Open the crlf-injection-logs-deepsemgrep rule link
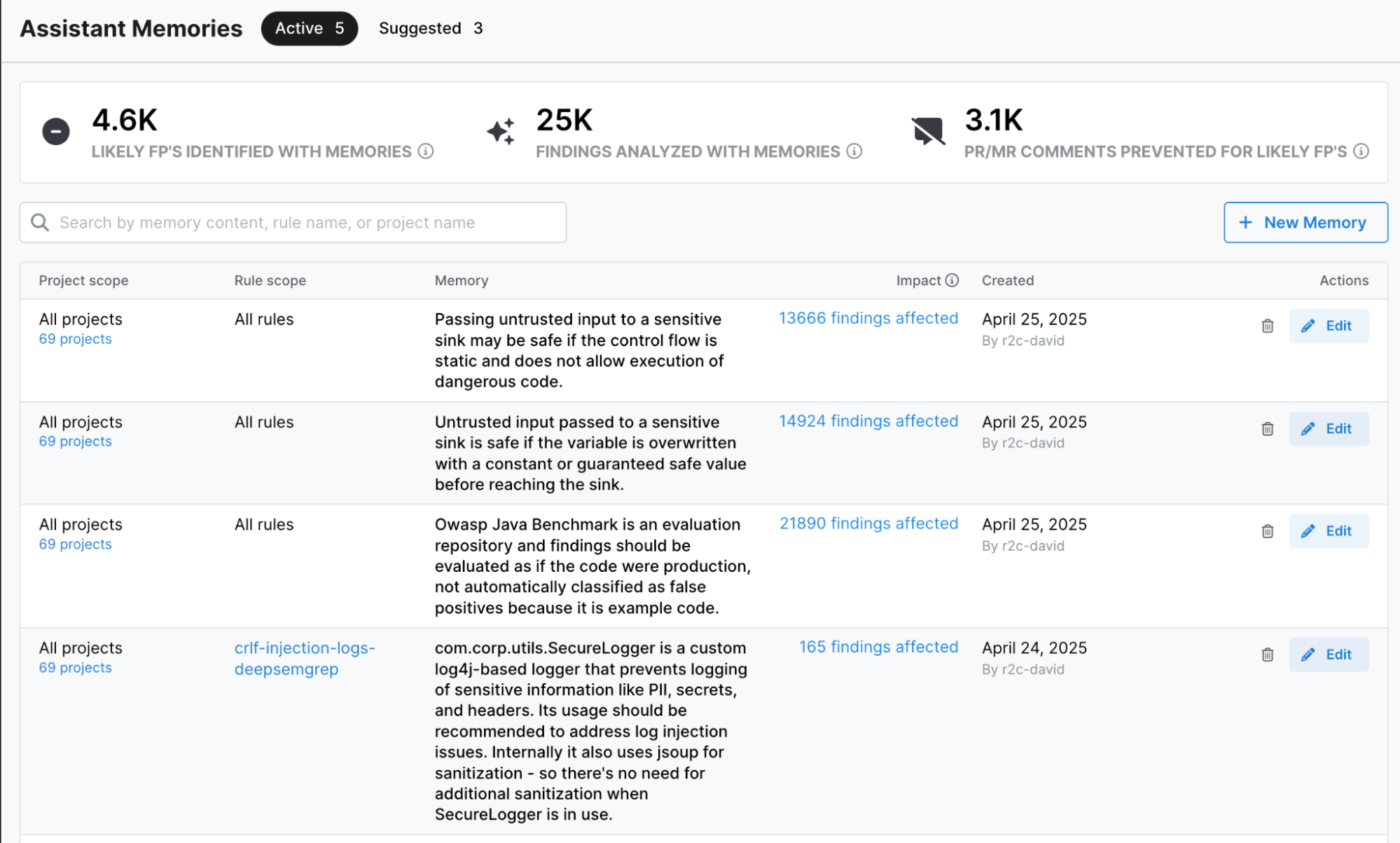Image resolution: width=1400 pixels, height=843 pixels. click(304, 658)
